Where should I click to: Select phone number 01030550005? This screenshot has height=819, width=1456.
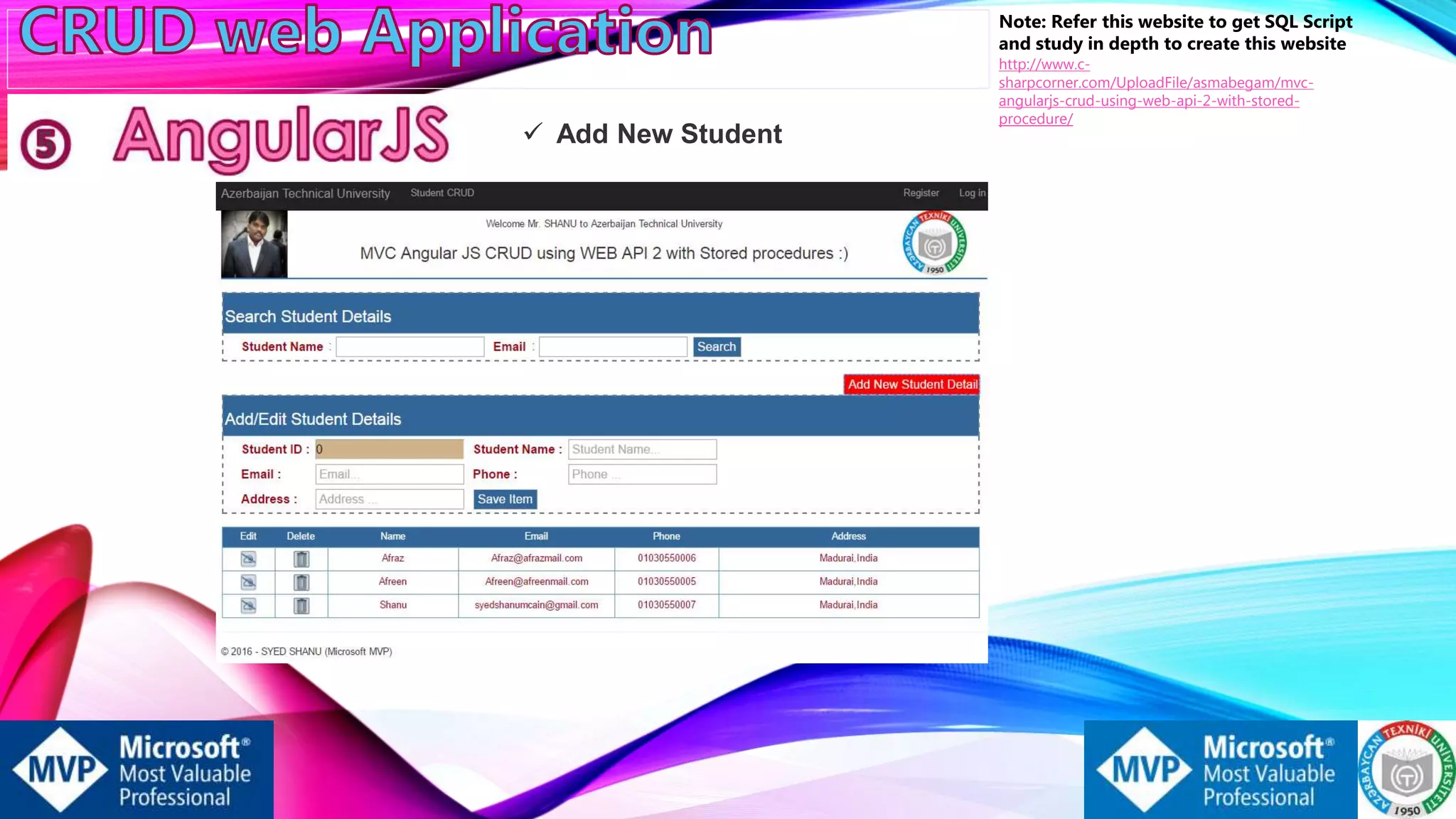click(667, 582)
